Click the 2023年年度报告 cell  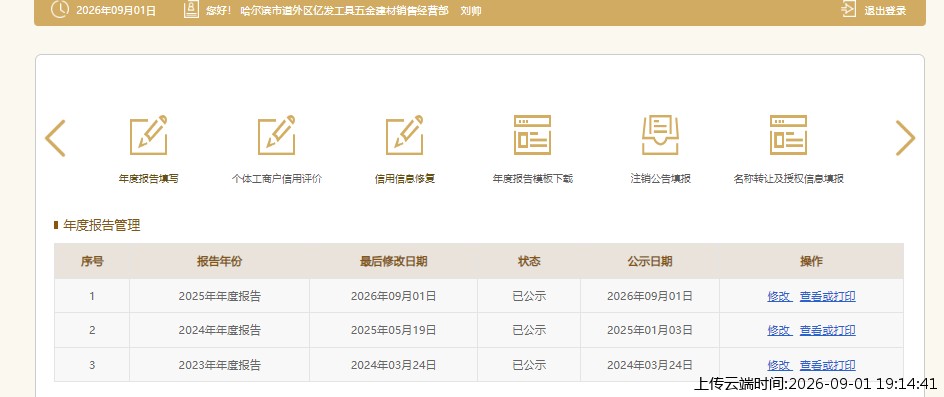pyautogui.click(x=220, y=365)
